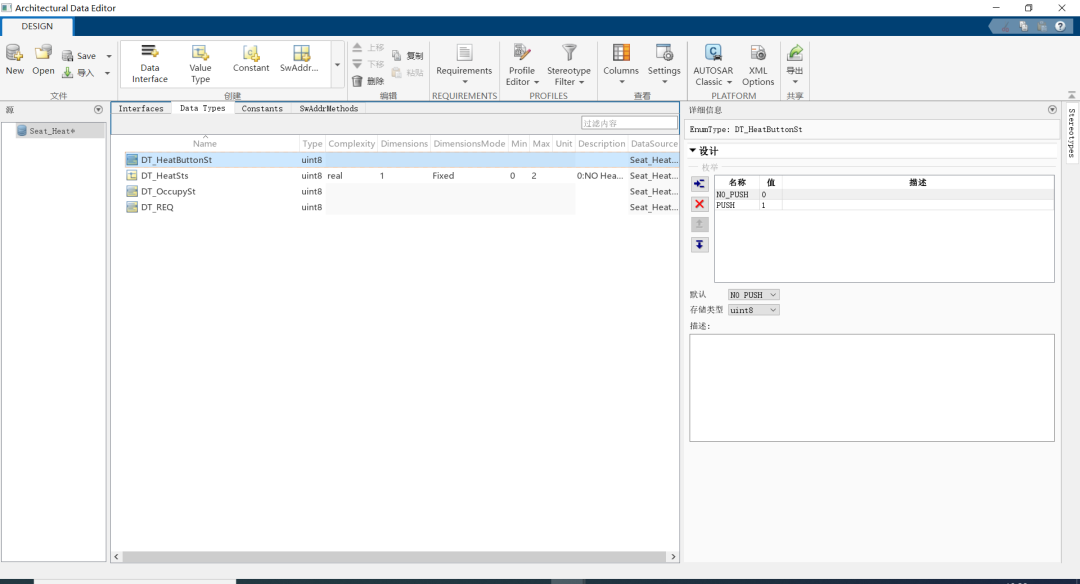Click the 删除 trash icon
Image resolution: width=1080 pixels, height=584 pixels.
tap(357, 81)
